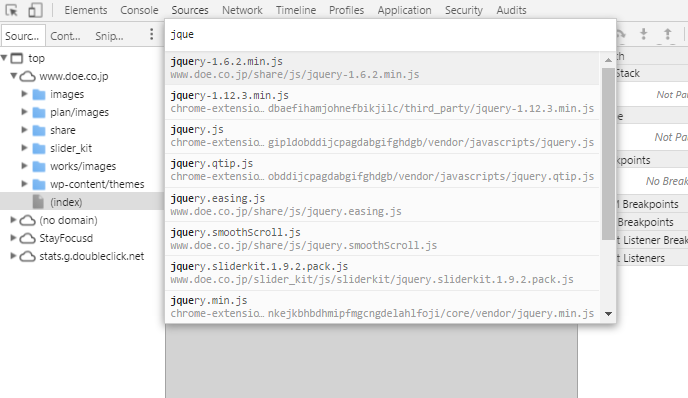Select the Sourc.. navigator sub-tab
This screenshot has width=688, height=398.
tap(23, 36)
